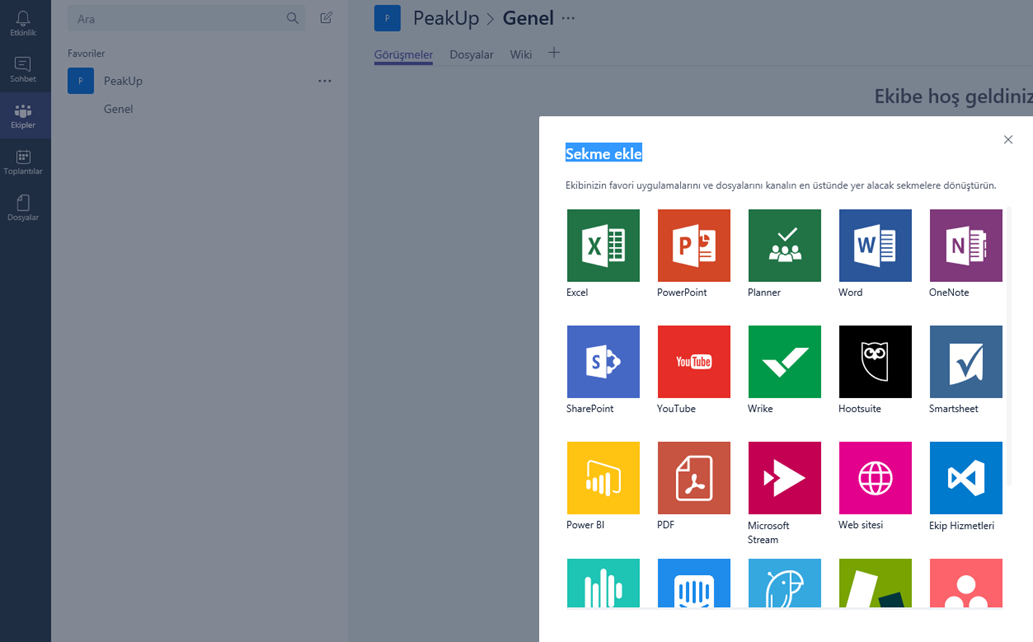Pick the Word app tile
Viewport: 1033px width, 642px height.
coord(875,245)
